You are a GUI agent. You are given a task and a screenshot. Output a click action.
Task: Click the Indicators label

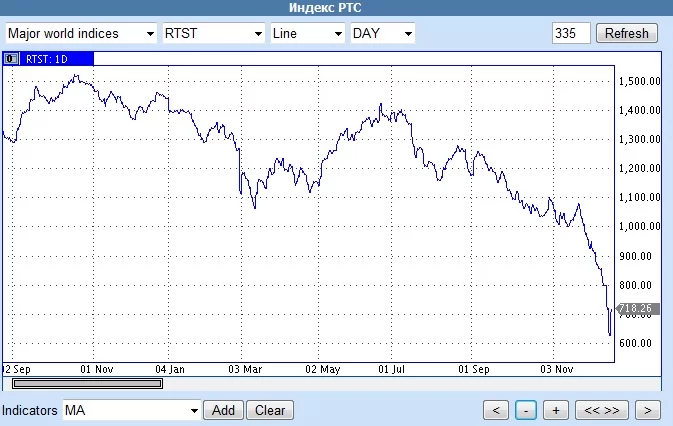[30, 411]
